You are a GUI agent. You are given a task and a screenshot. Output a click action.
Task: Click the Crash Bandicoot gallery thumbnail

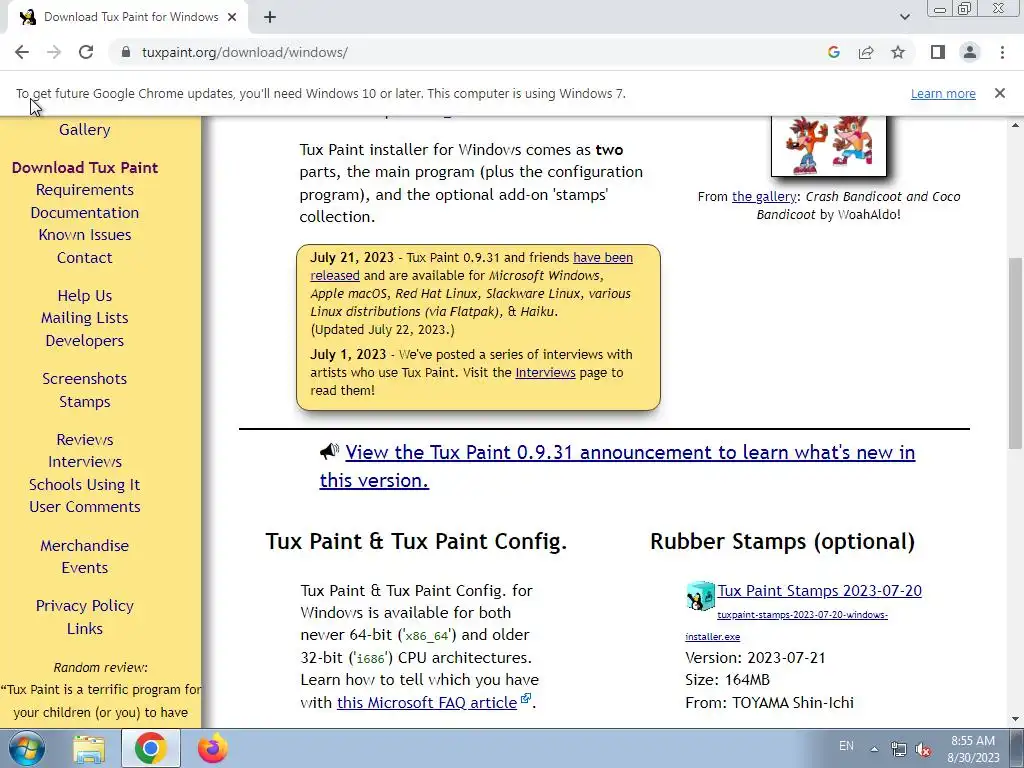point(829,146)
